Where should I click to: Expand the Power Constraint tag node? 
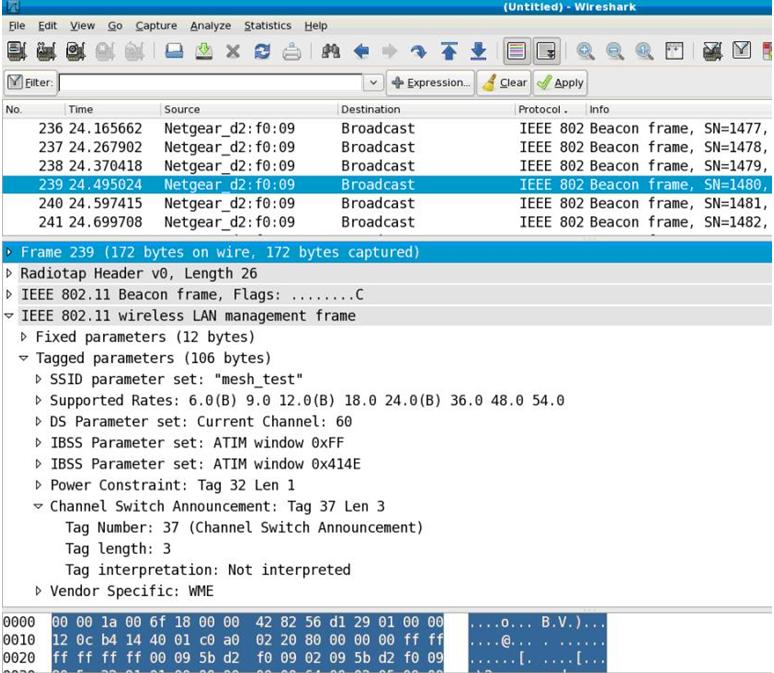[x=39, y=485]
